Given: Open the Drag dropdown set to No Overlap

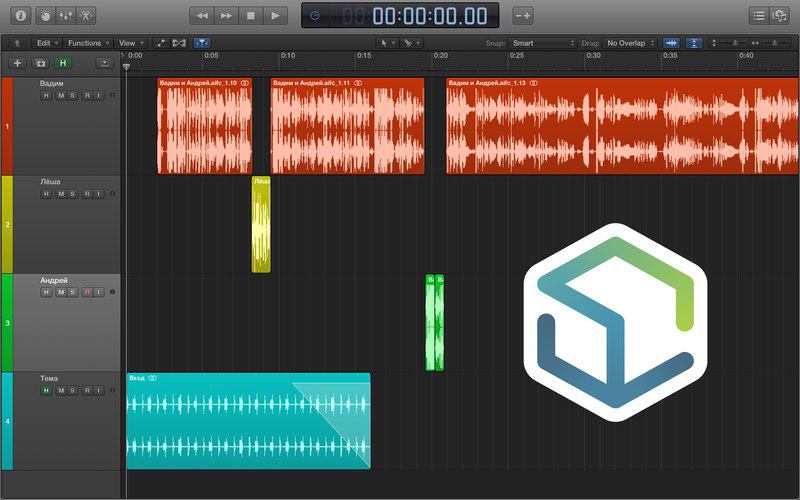Looking at the screenshot, I should [630, 43].
